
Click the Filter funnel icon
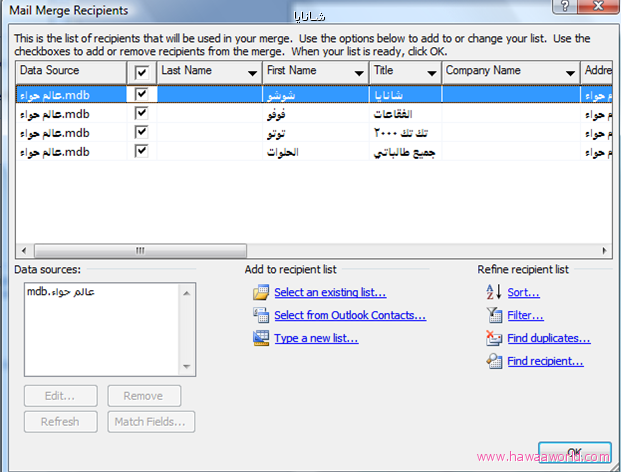(x=492, y=315)
